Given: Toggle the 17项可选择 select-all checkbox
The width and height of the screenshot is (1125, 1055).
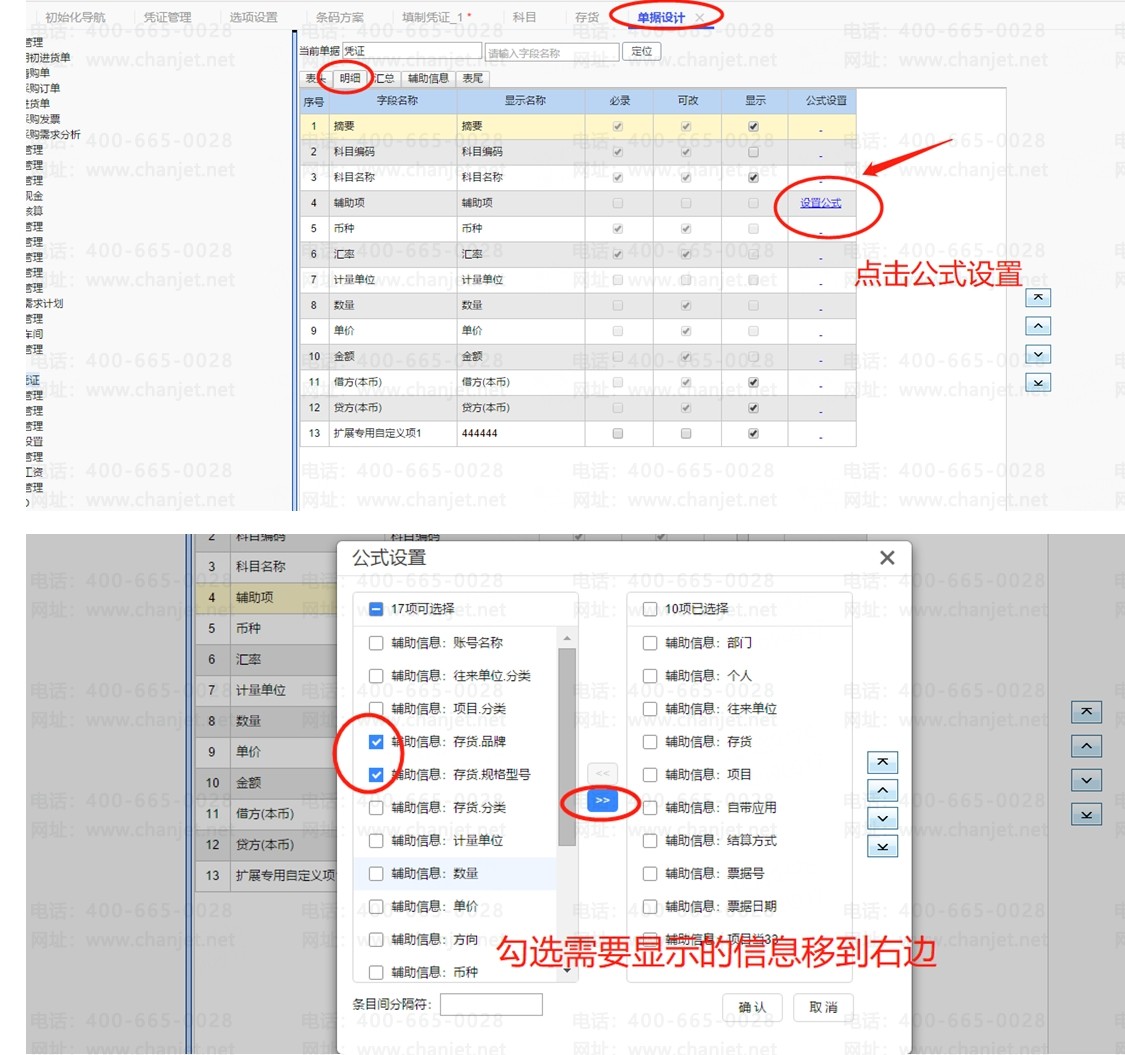Looking at the screenshot, I should coord(376,608).
